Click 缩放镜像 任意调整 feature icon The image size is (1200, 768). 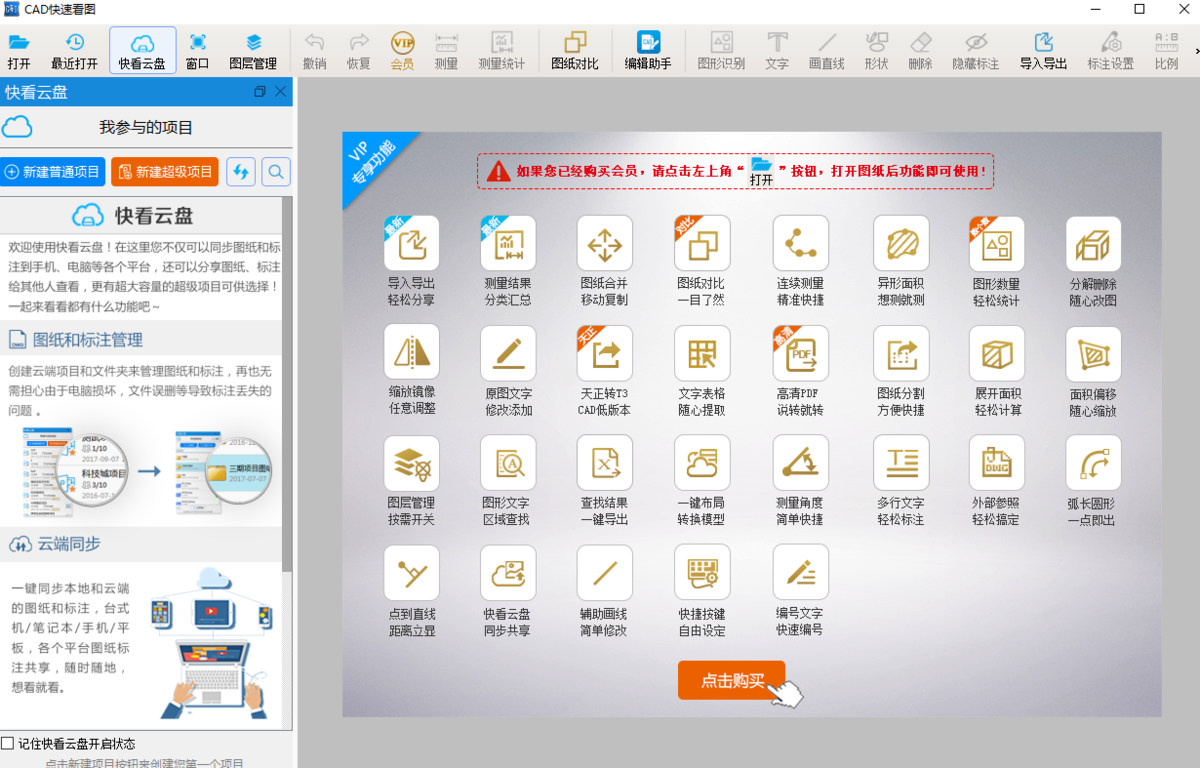412,353
